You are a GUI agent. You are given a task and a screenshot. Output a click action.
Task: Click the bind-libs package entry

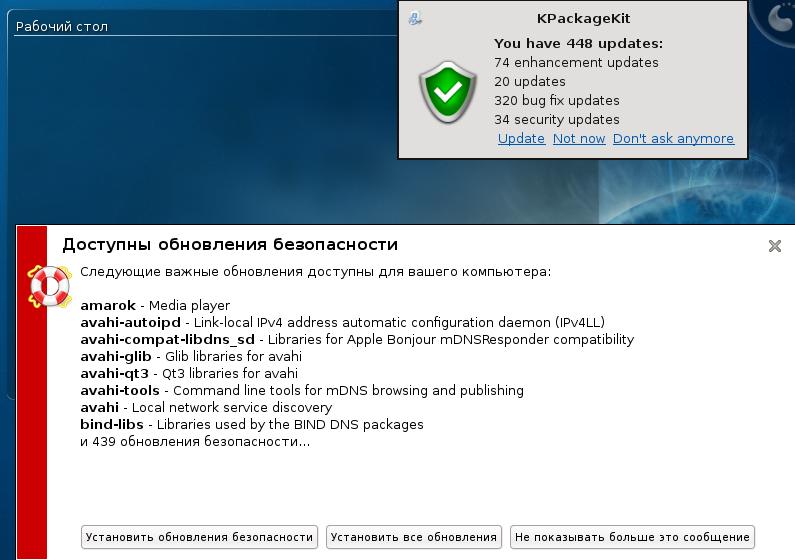pyautogui.click(x=252, y=424)
